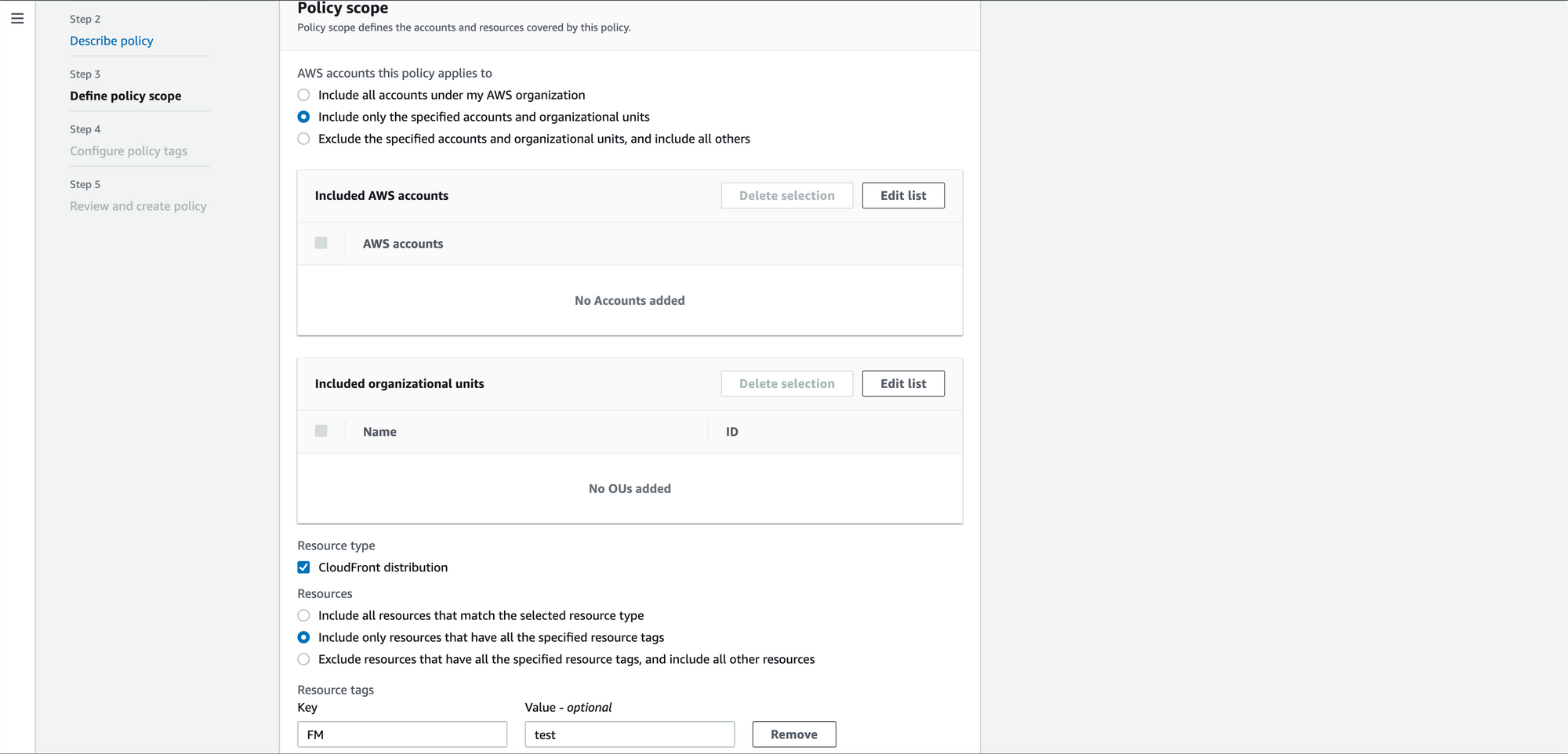
Task: Choose Exclude resources that have specified resource tags
Action: pyautogui.click(x=303, y=659)
